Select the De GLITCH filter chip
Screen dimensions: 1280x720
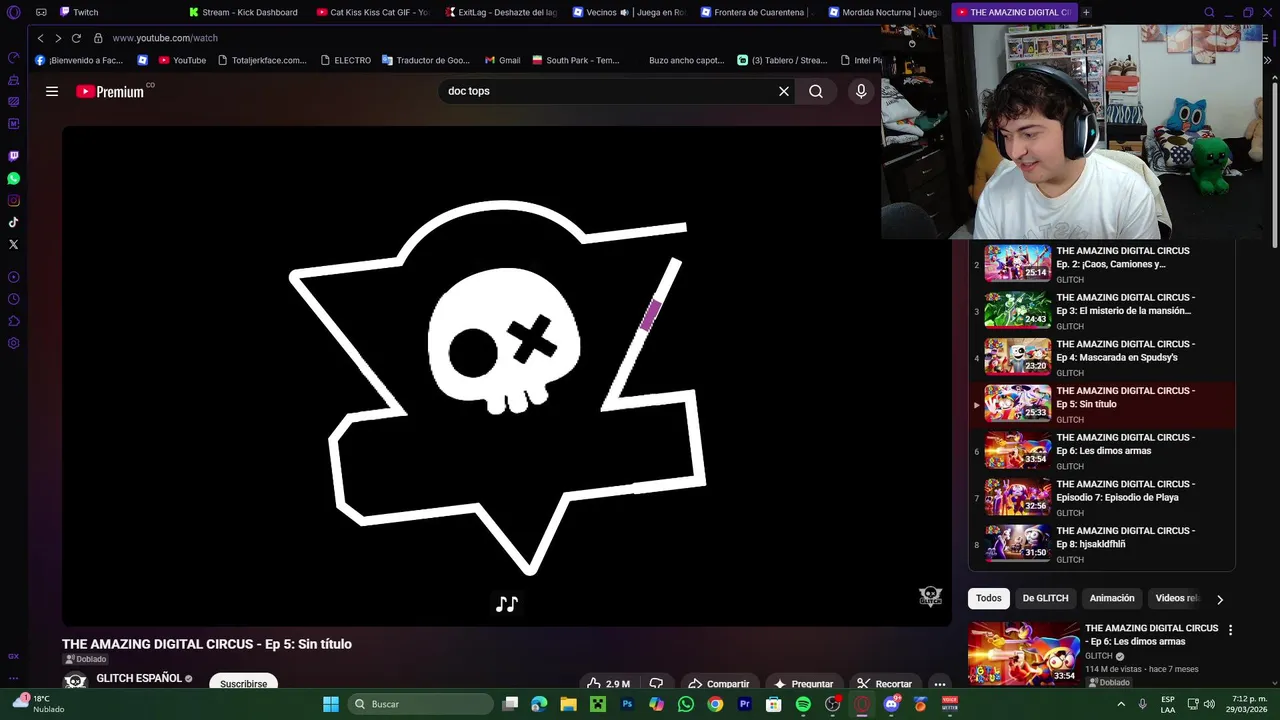tap(1045, 598)
